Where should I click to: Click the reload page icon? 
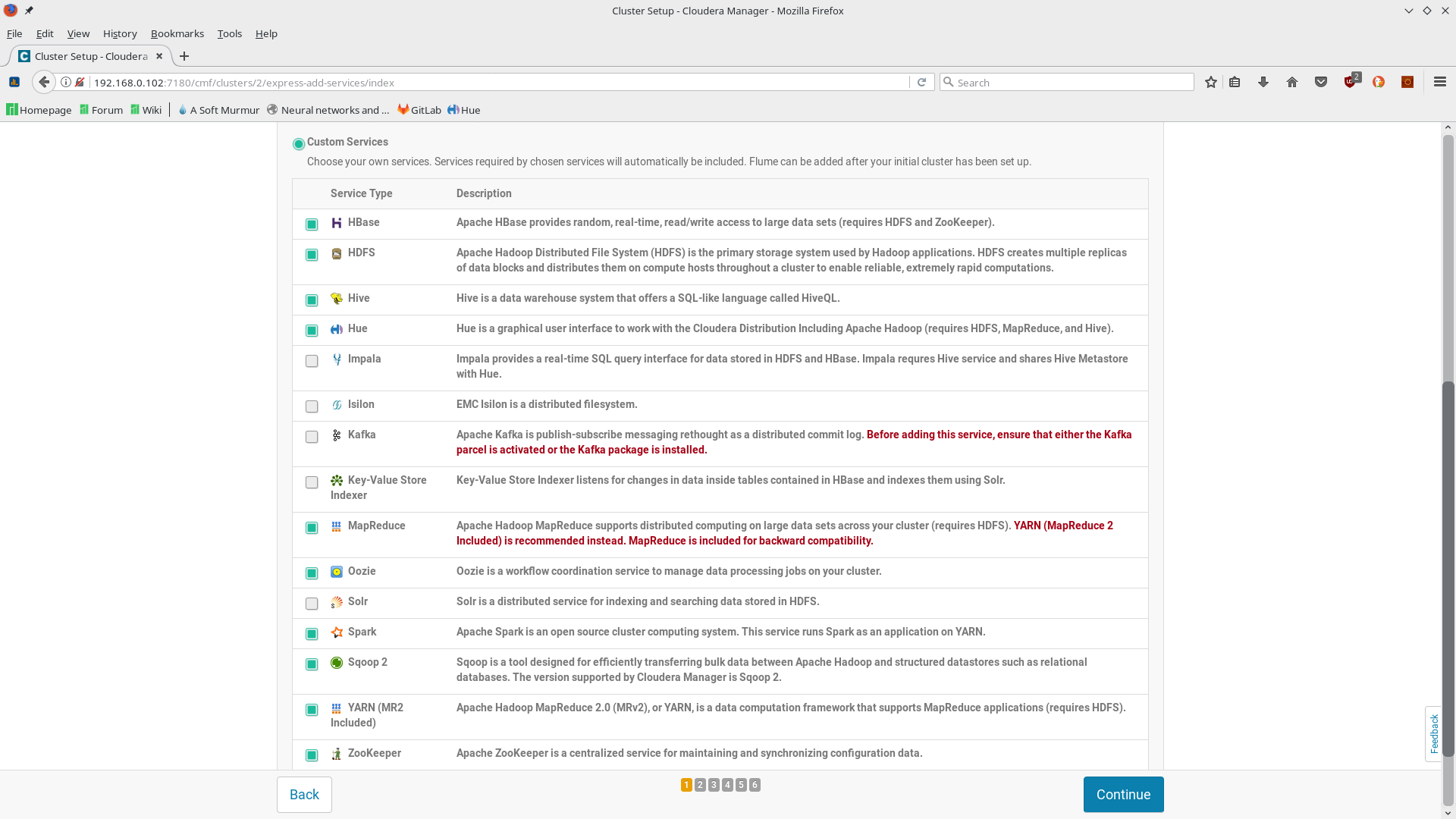pyautogui.click(x=921, y=83)
